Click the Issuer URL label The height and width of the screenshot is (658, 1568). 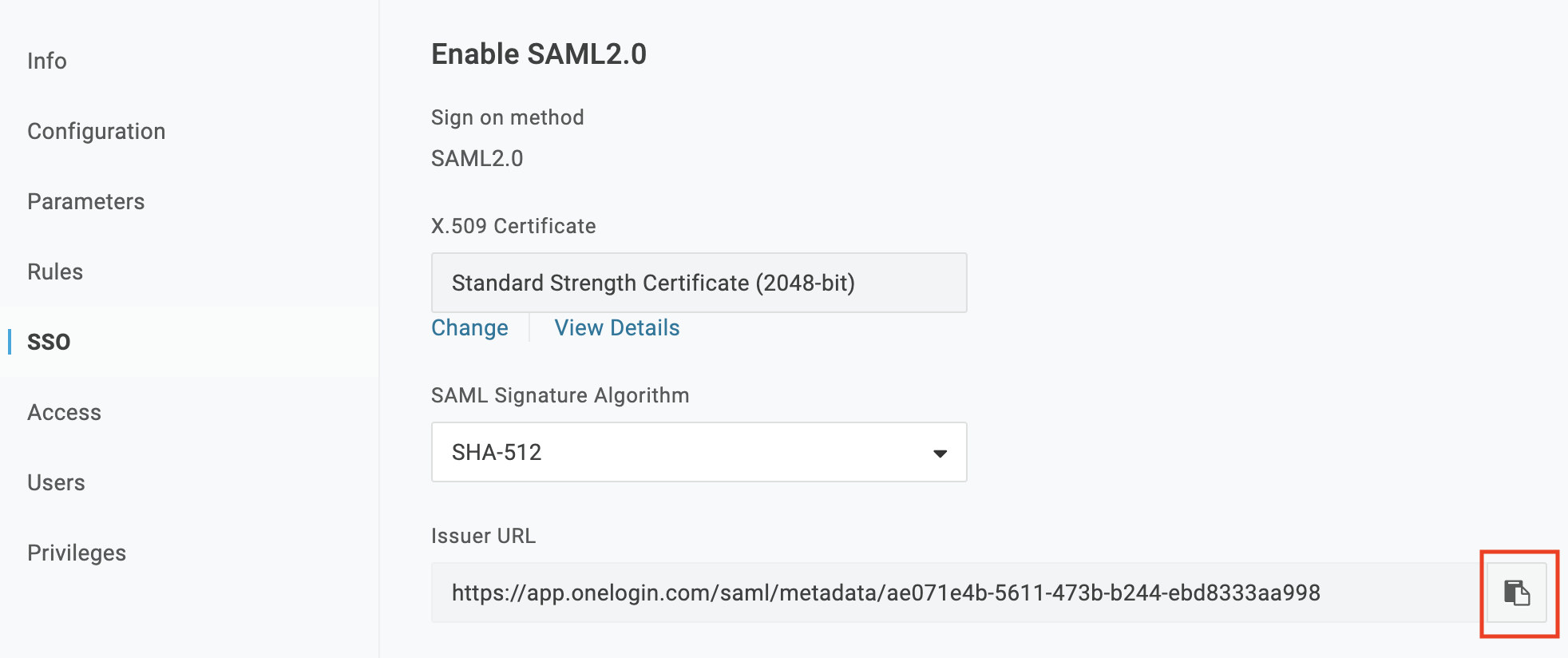(483, 536)
